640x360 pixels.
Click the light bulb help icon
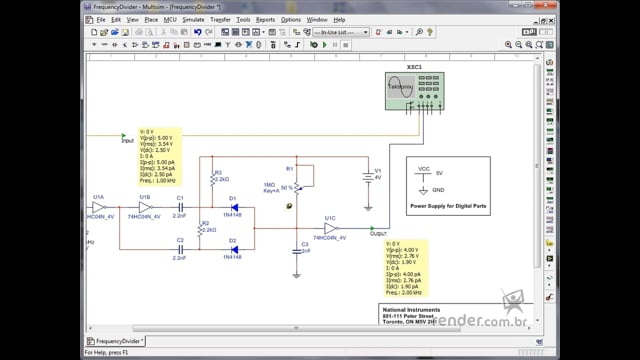click(x=430, y=32)
